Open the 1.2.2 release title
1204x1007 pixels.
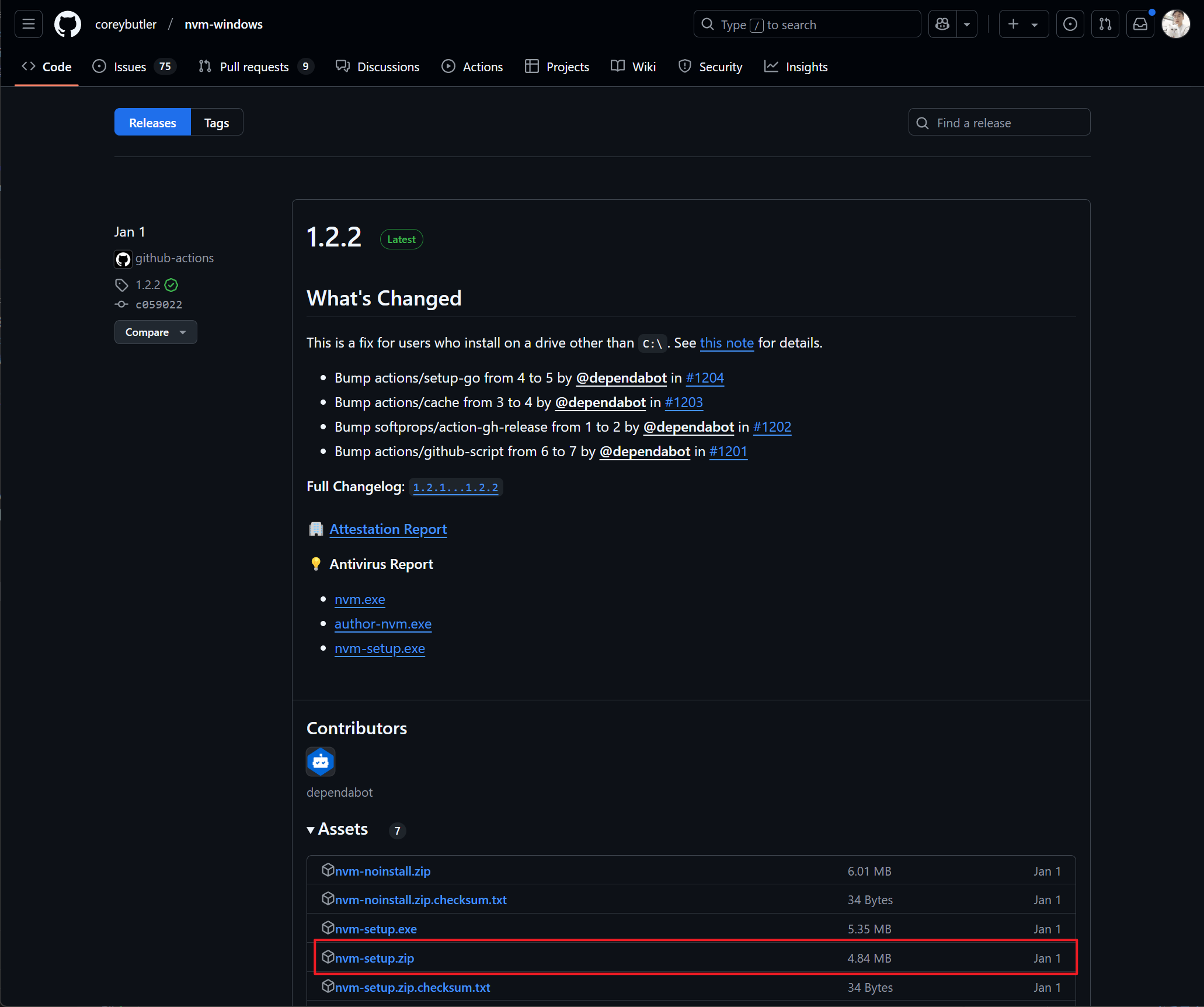[x=334, y=237]
